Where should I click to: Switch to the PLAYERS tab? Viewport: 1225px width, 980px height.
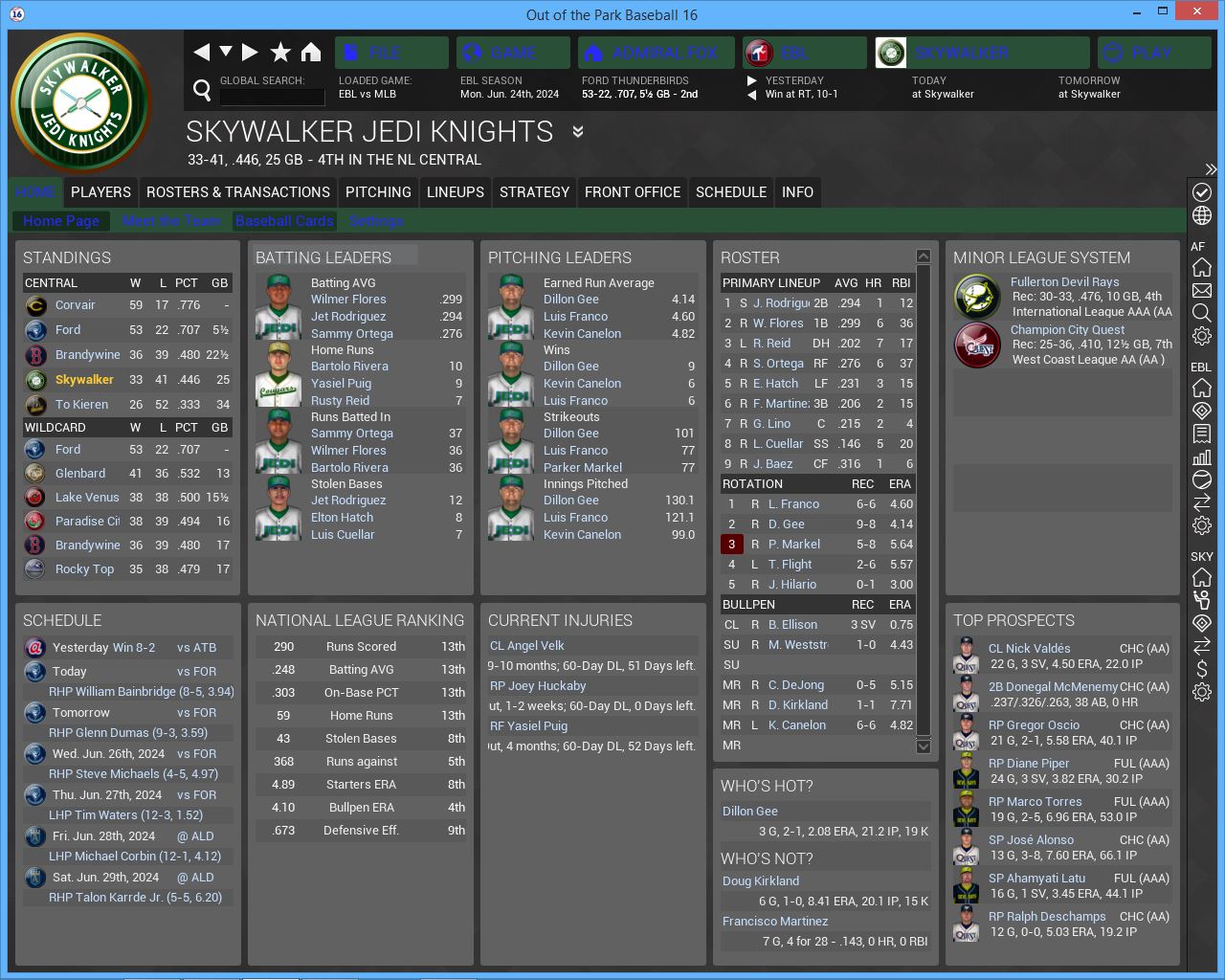(100, 192)
